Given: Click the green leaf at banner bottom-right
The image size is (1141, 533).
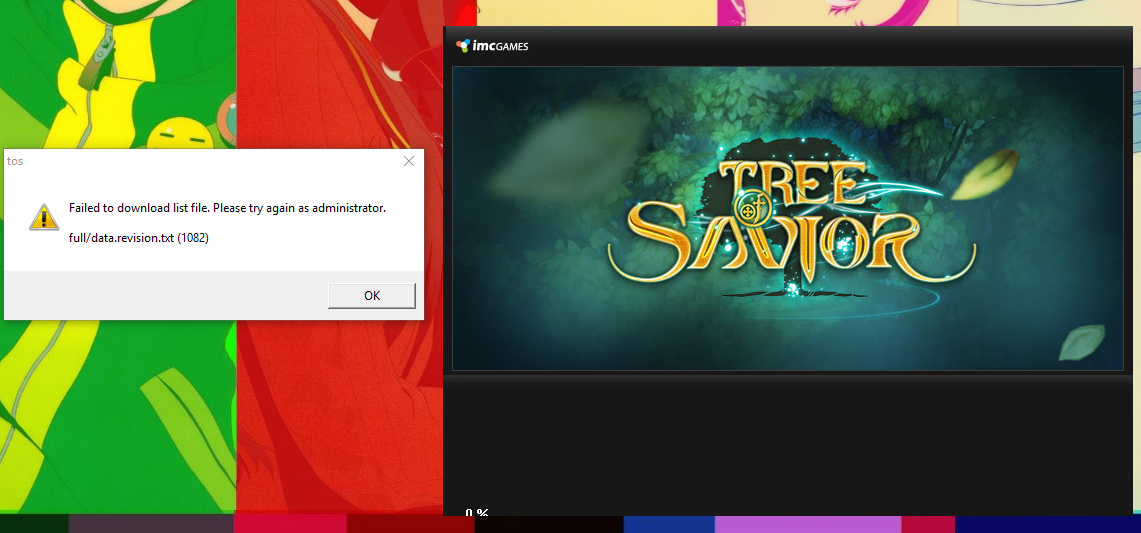Looking at the screenshot, I should pyautogui.click(x=1082, y=342).
